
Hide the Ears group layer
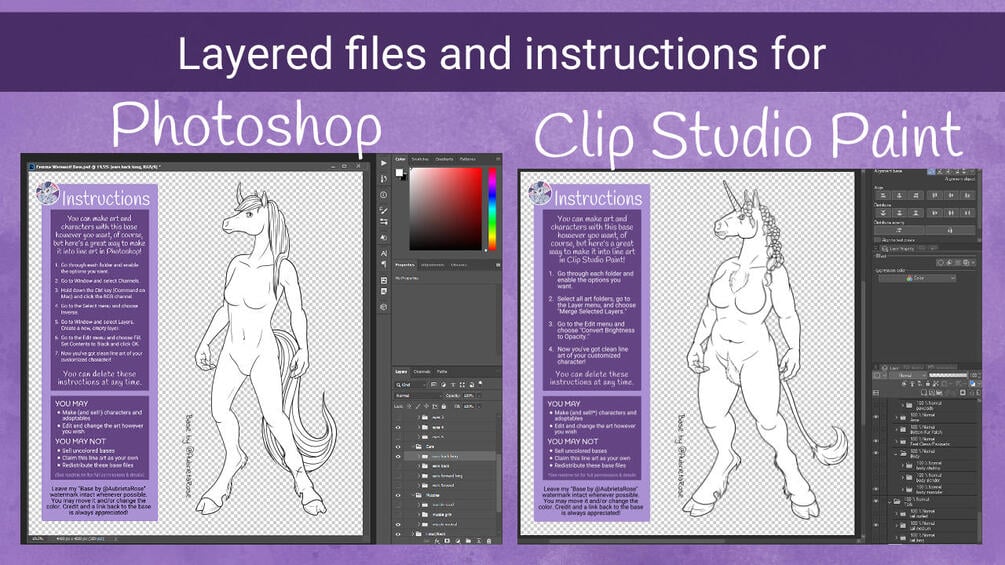click(x=398, y=446)
